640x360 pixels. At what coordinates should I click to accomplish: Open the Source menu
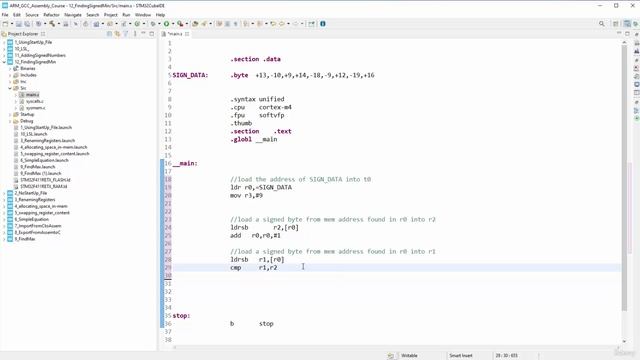(x=32, y=15)
